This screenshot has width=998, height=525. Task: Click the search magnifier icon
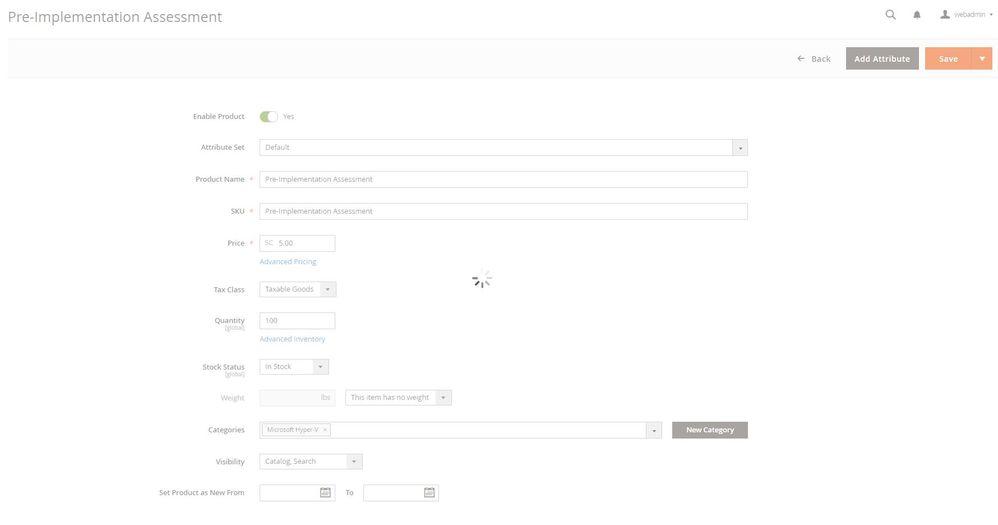pos(890,15)
